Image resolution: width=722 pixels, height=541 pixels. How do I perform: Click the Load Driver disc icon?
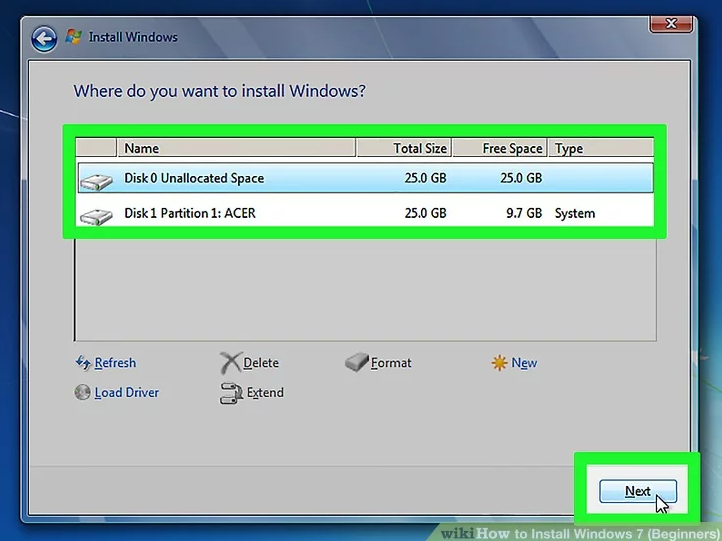82,392
